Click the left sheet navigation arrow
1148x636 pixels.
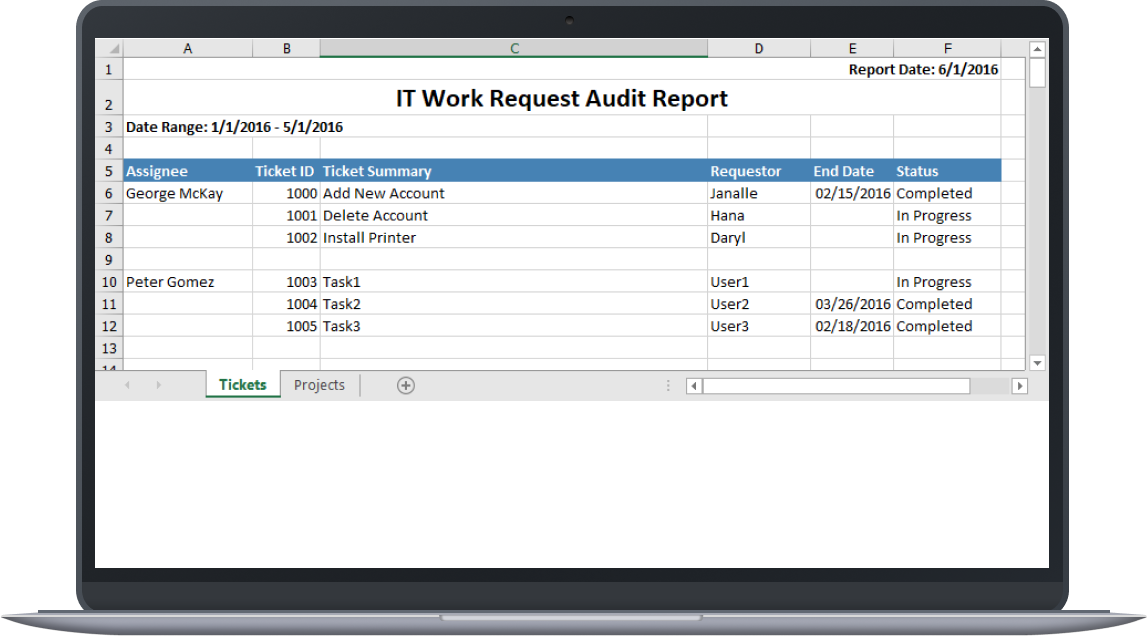pos(125,385)
